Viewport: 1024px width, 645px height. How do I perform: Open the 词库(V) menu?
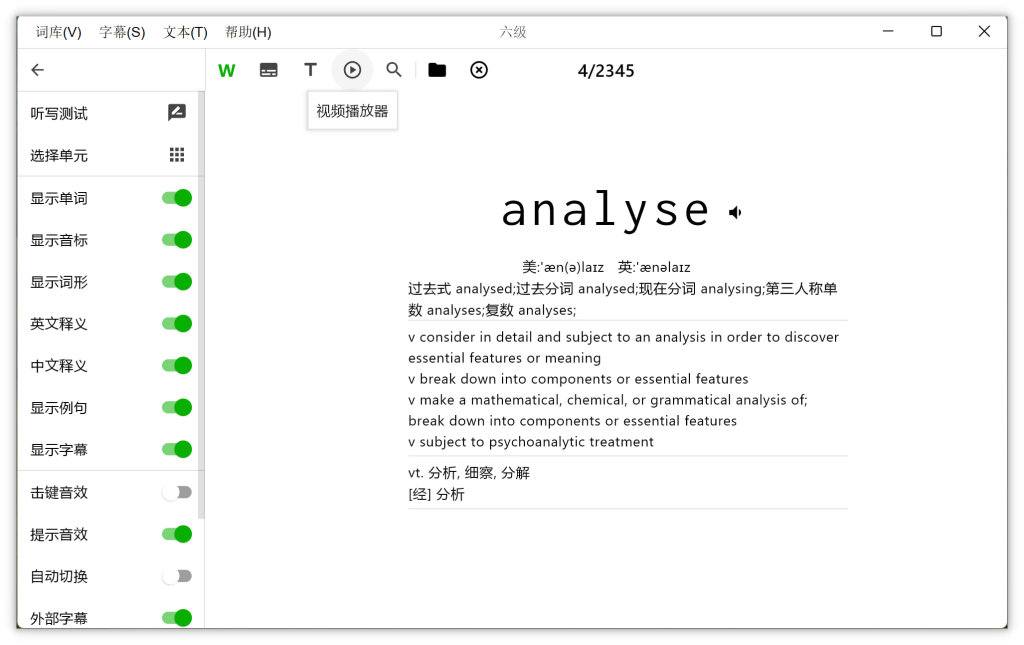pyautogui.click(x=59, y=32)
